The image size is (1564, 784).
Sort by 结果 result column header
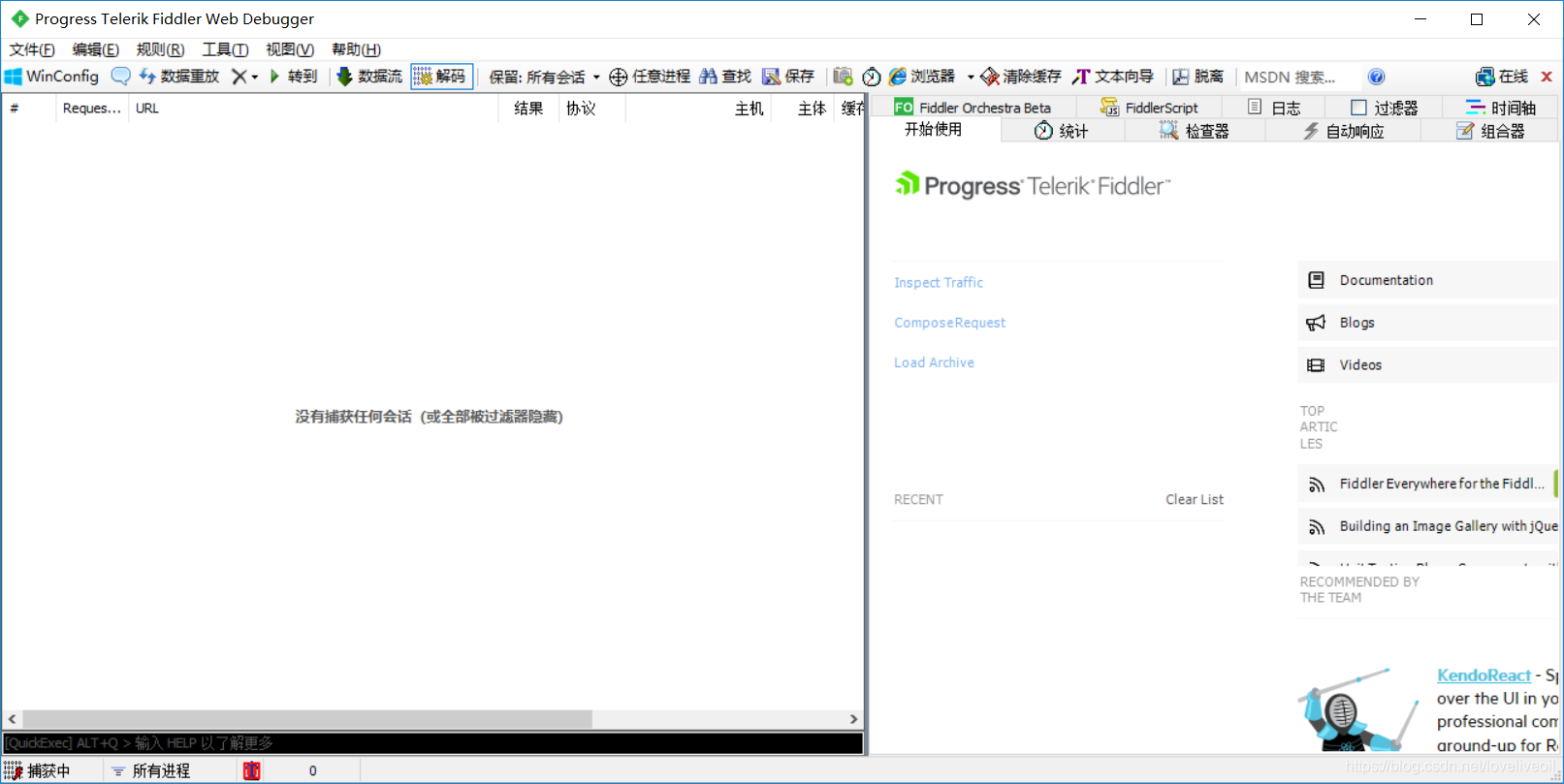(528, 109)
